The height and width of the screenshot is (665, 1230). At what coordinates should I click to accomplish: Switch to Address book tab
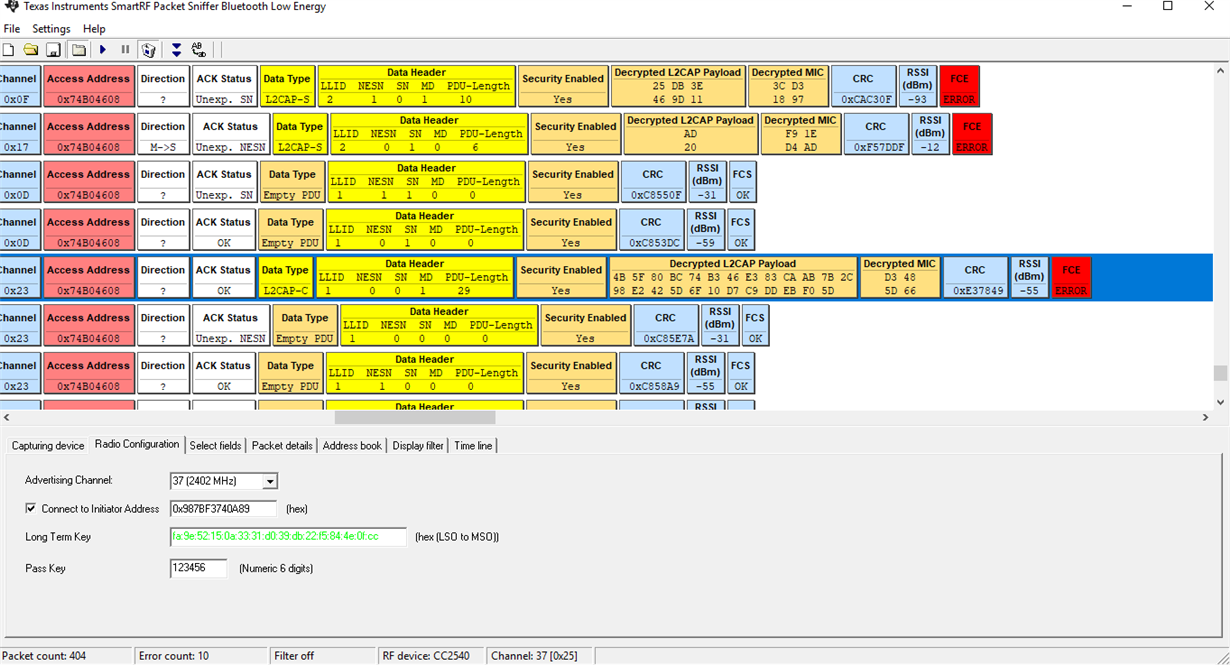(352, 446)
